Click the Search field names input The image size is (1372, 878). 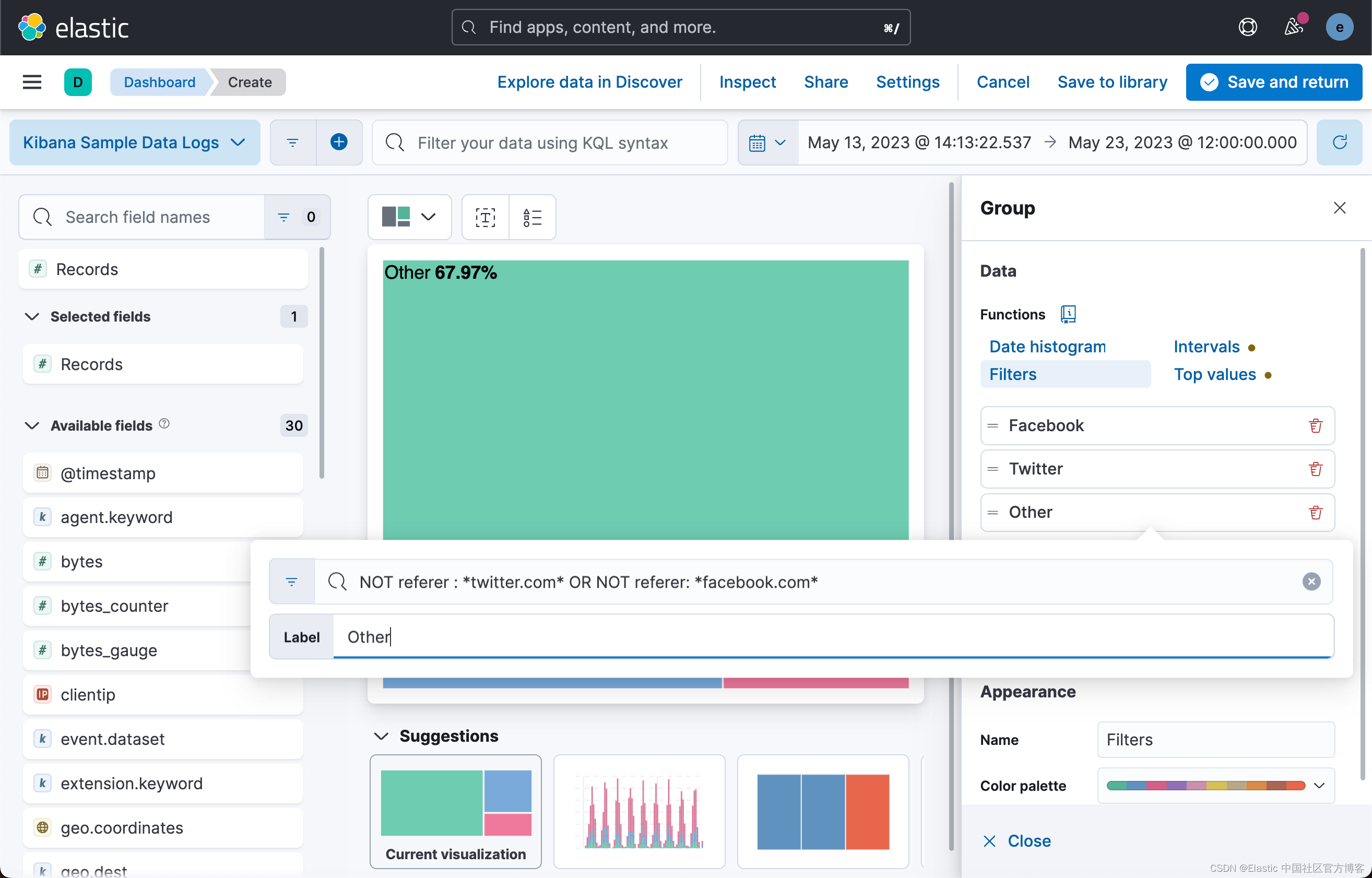(x=143, y=217)
